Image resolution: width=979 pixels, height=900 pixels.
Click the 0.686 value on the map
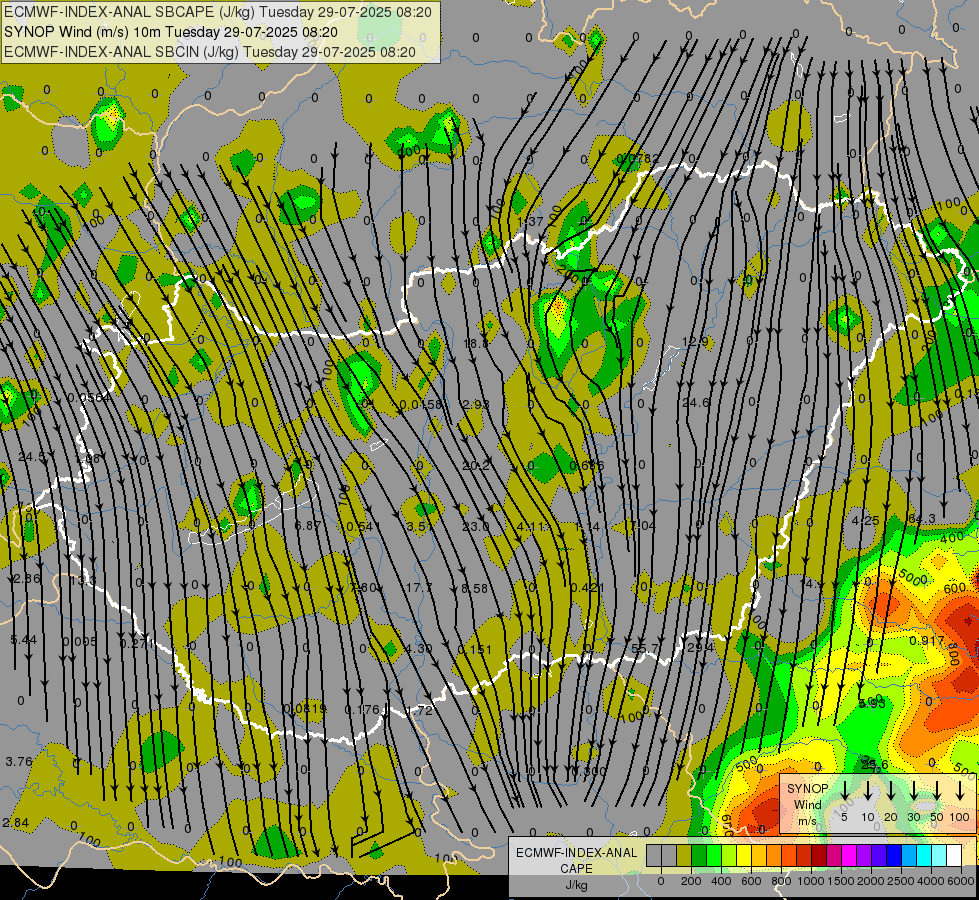[x=587, y=465]
